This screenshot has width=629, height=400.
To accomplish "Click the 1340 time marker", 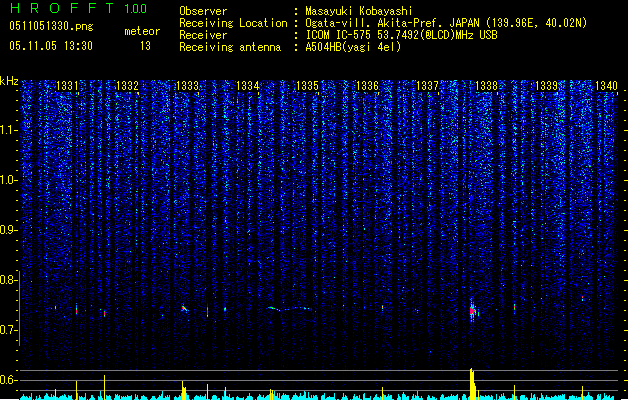I will 607,86.
